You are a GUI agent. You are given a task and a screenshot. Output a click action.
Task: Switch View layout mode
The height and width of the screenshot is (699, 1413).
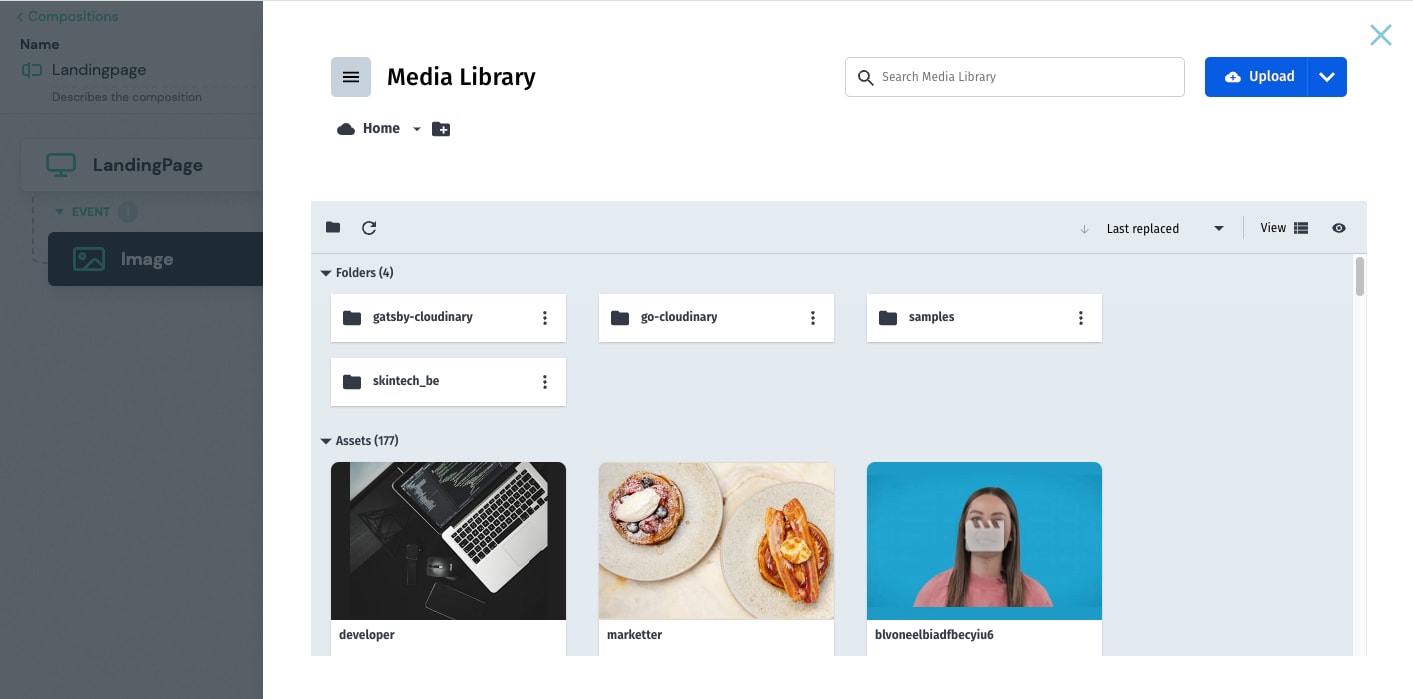pyautogui.click(x=1284, y=228)
